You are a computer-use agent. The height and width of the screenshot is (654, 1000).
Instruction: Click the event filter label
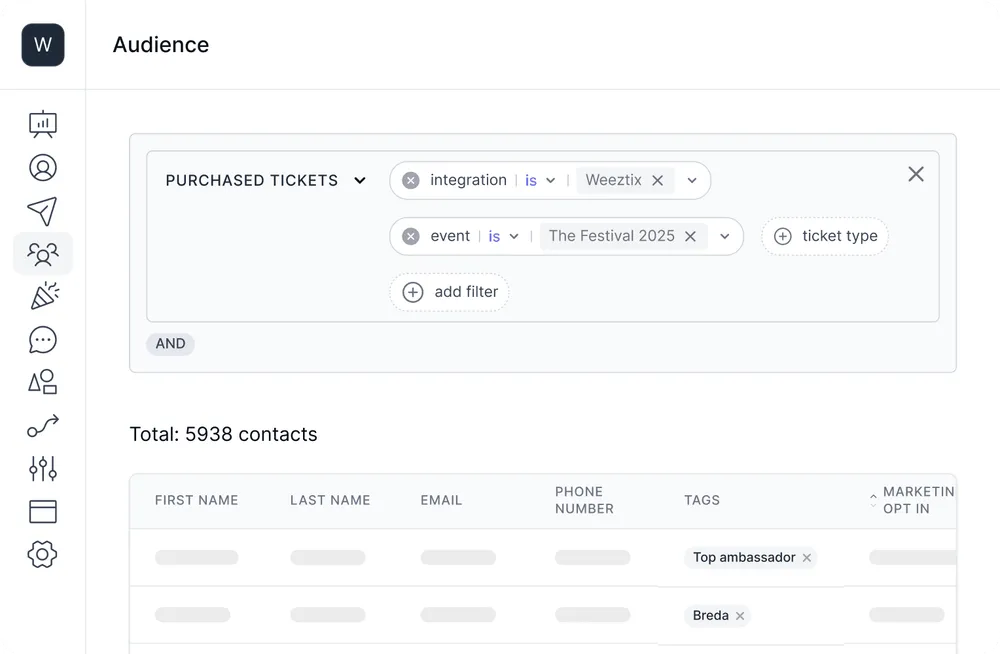coord(450,236)
